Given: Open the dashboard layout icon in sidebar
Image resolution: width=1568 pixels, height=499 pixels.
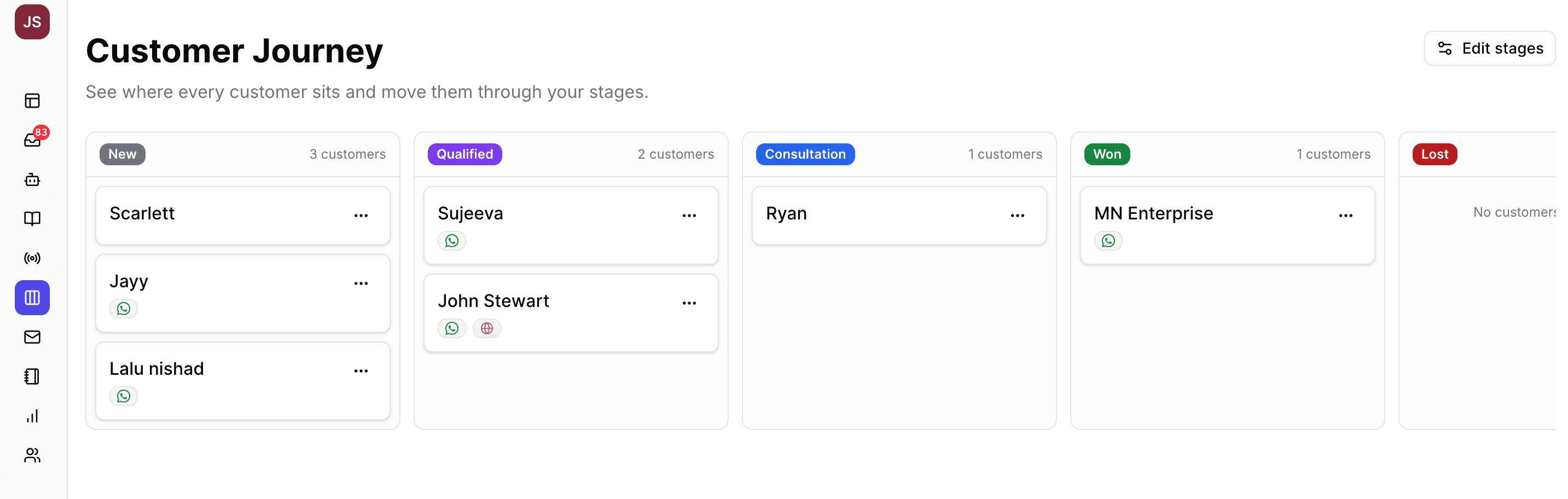Looking at the screenshot, I should pos(32,101).
